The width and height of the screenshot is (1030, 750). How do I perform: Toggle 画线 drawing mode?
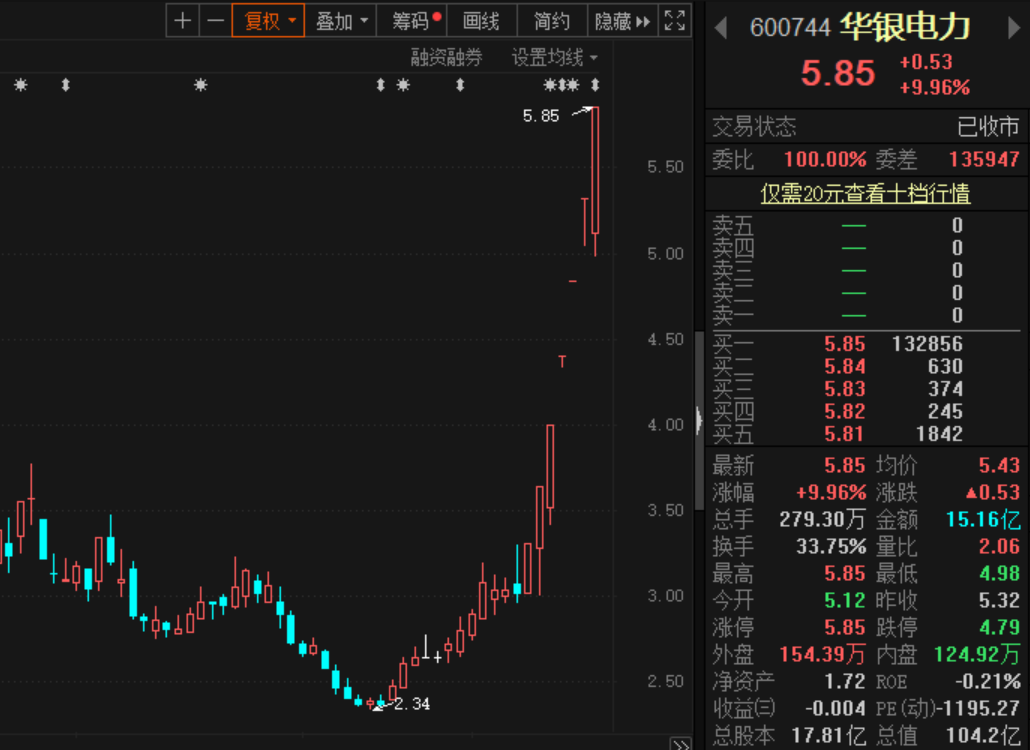coord(481,20)
